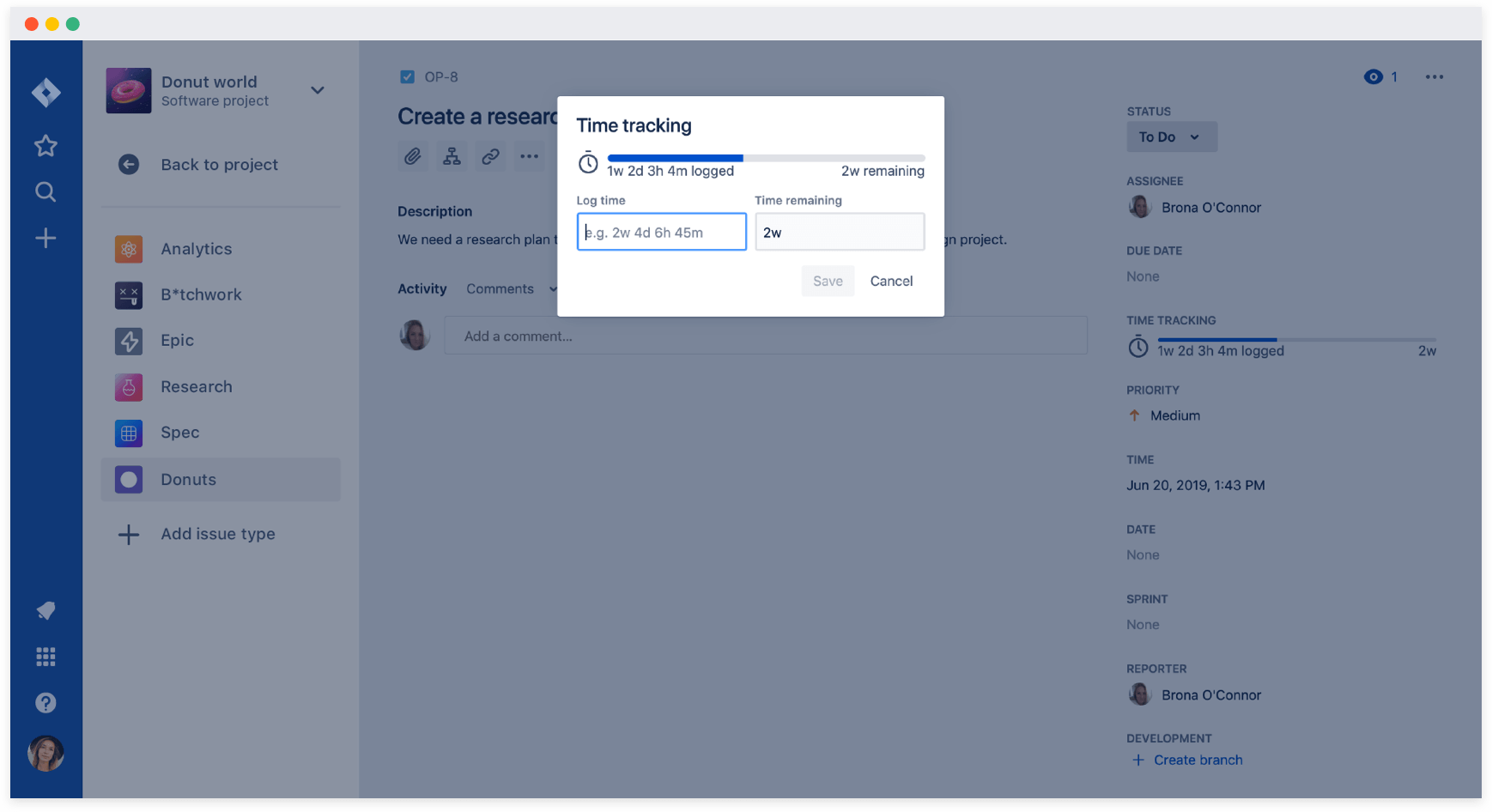
Task: Expand the Donut world project chevron
Action: coord(317,89)
